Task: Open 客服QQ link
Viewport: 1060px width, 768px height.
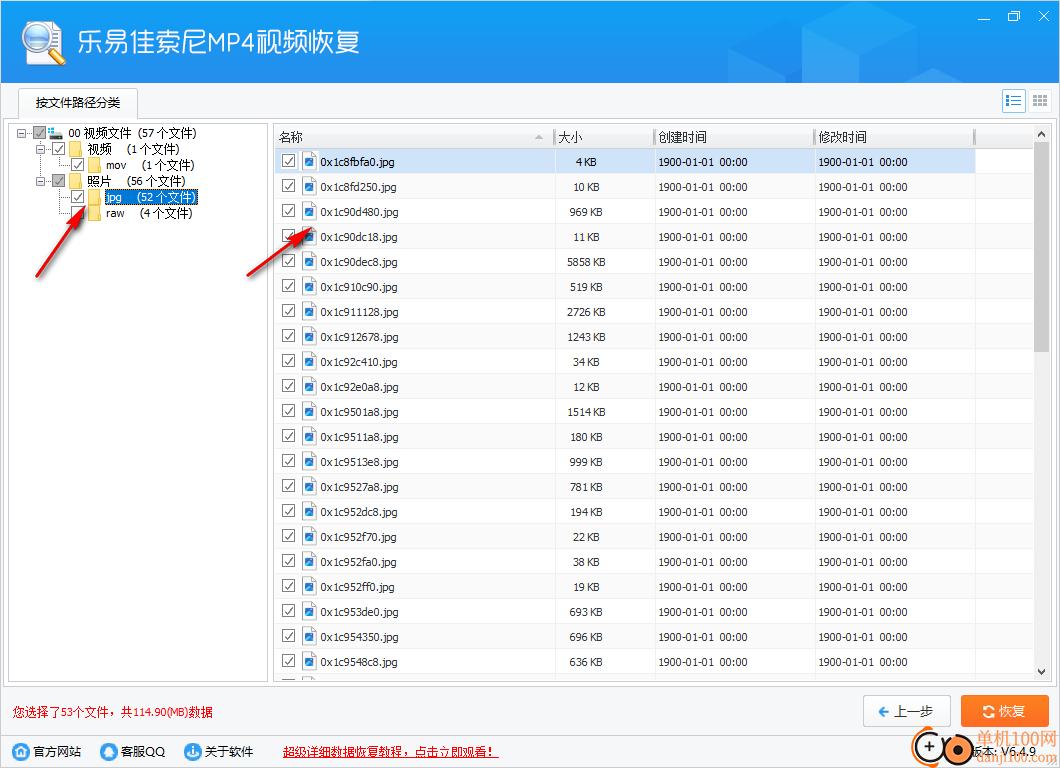Action: pyautogui.click(x=143, y=752)
